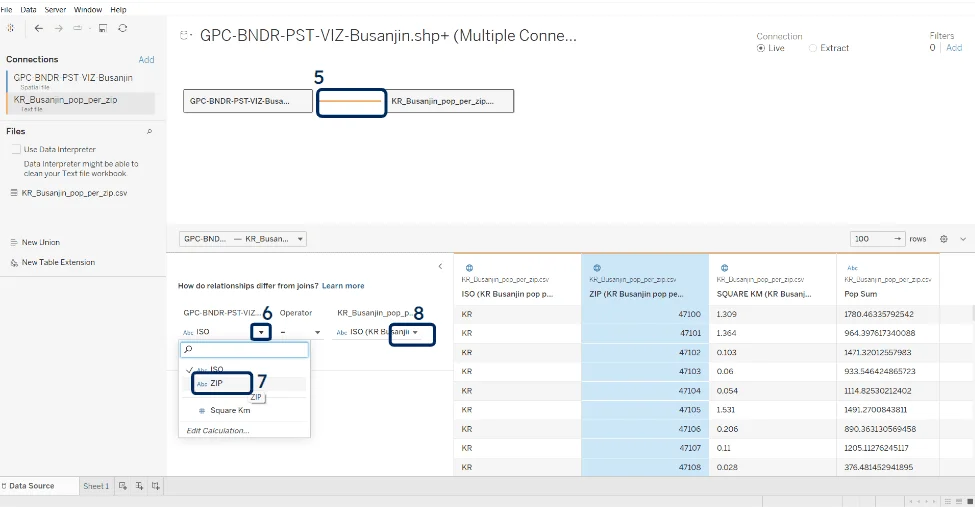Open the Data menu
This screenshot has width=975, height=507.
[28, 9]
